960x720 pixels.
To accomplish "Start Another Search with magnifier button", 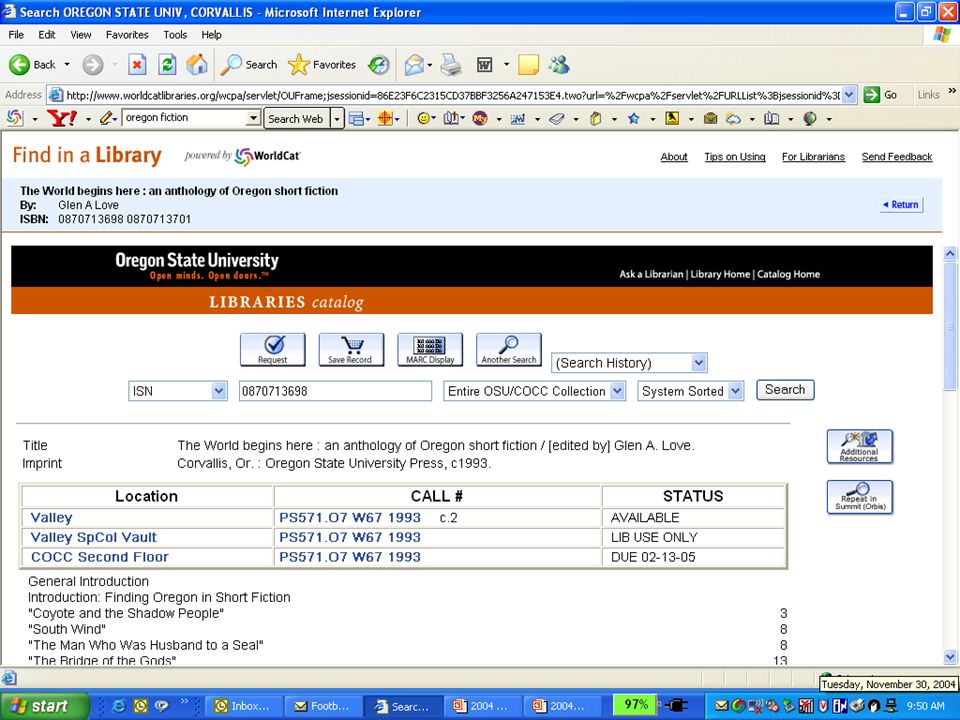I will (509, 350).
